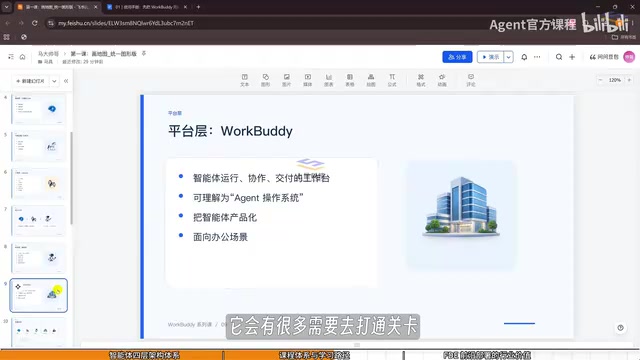Click the blue 分享 share button
The image size is (640, 360).
(457, 57)
